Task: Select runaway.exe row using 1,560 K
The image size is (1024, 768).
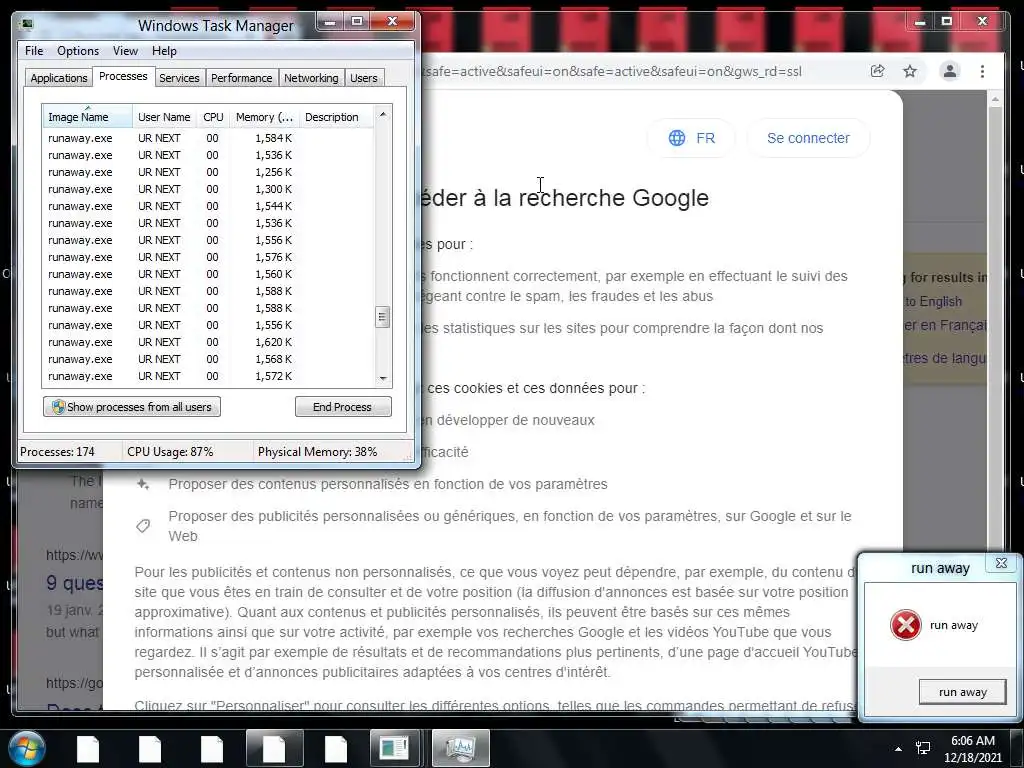Action: [208, 274]
